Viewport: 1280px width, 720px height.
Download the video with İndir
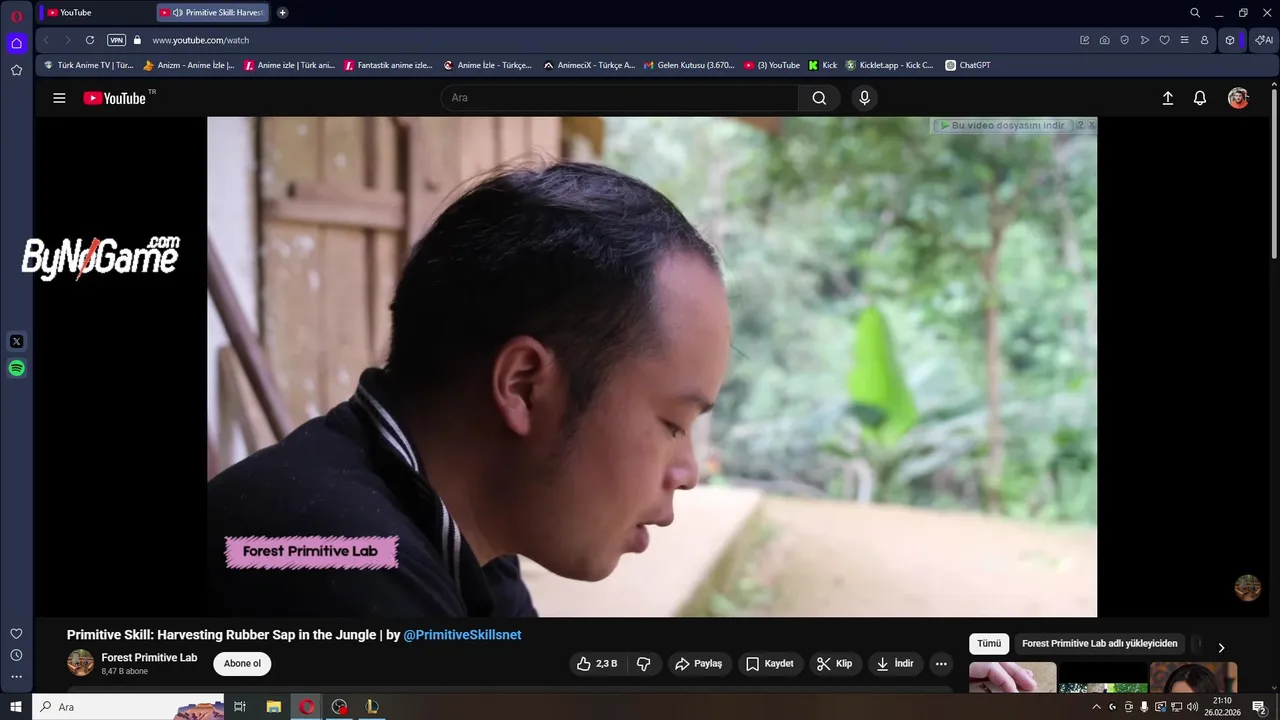pyautogui.click(x=895, y=664)
